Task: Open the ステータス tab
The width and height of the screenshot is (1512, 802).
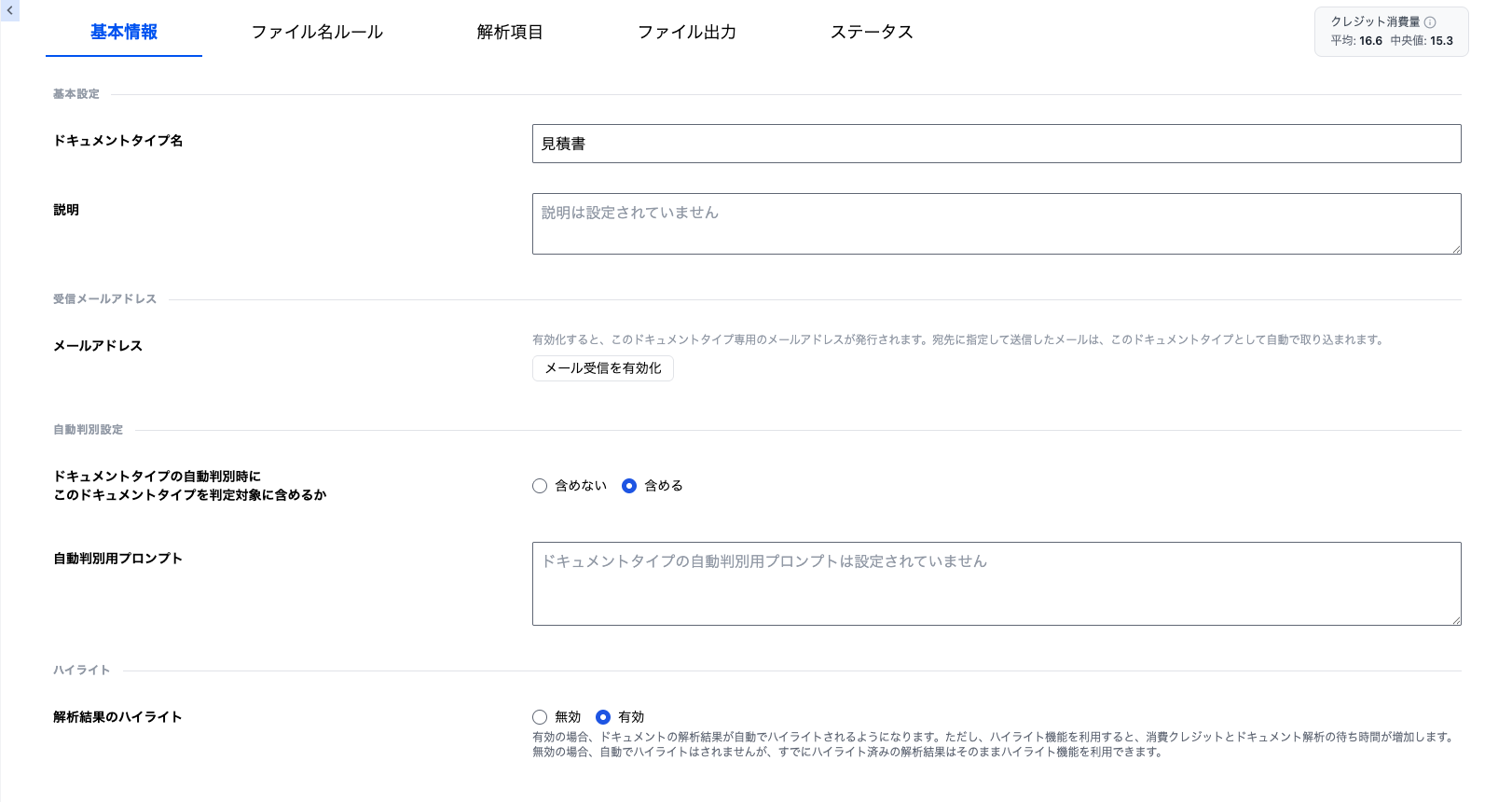Action: click(872, 32)
